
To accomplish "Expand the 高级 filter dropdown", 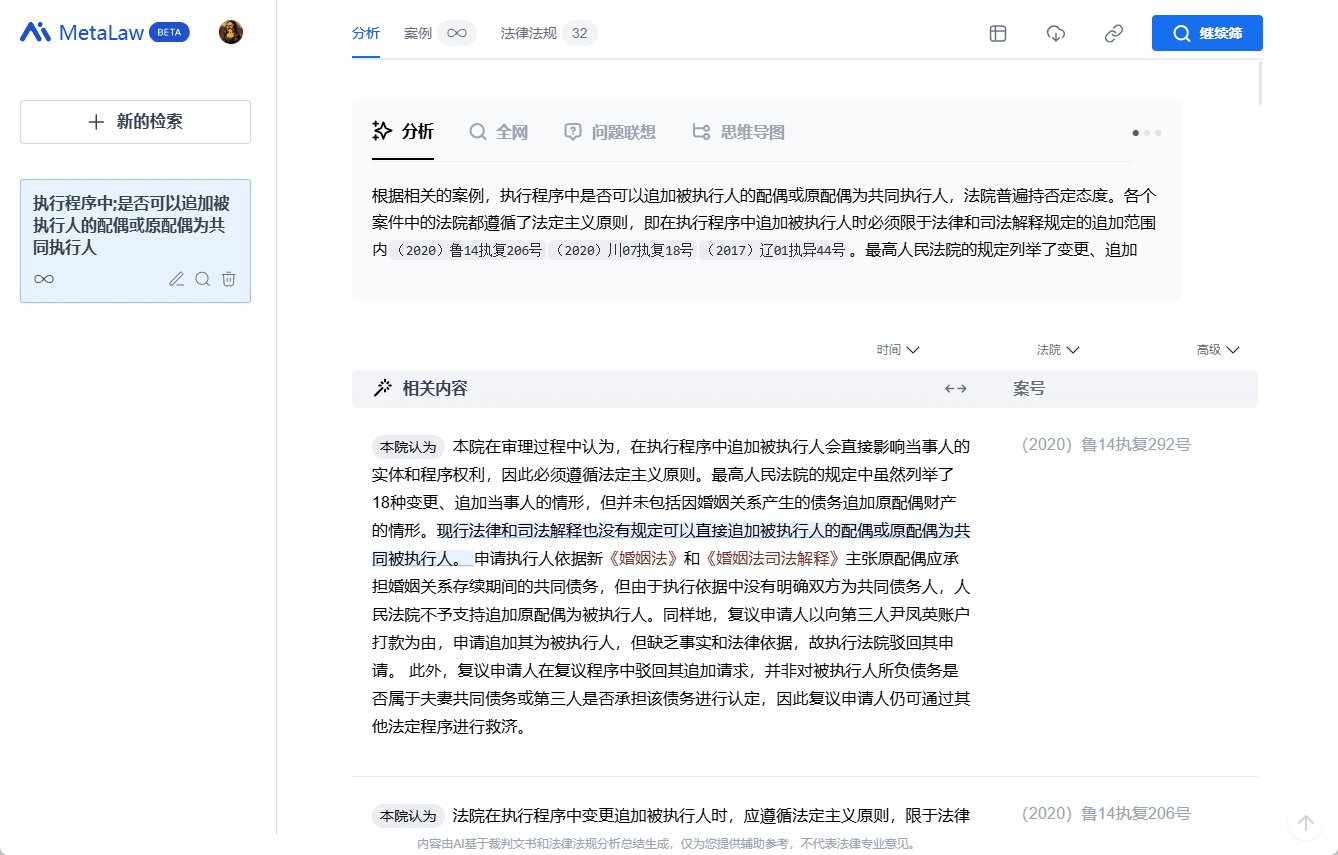I will click(1218, 350).
